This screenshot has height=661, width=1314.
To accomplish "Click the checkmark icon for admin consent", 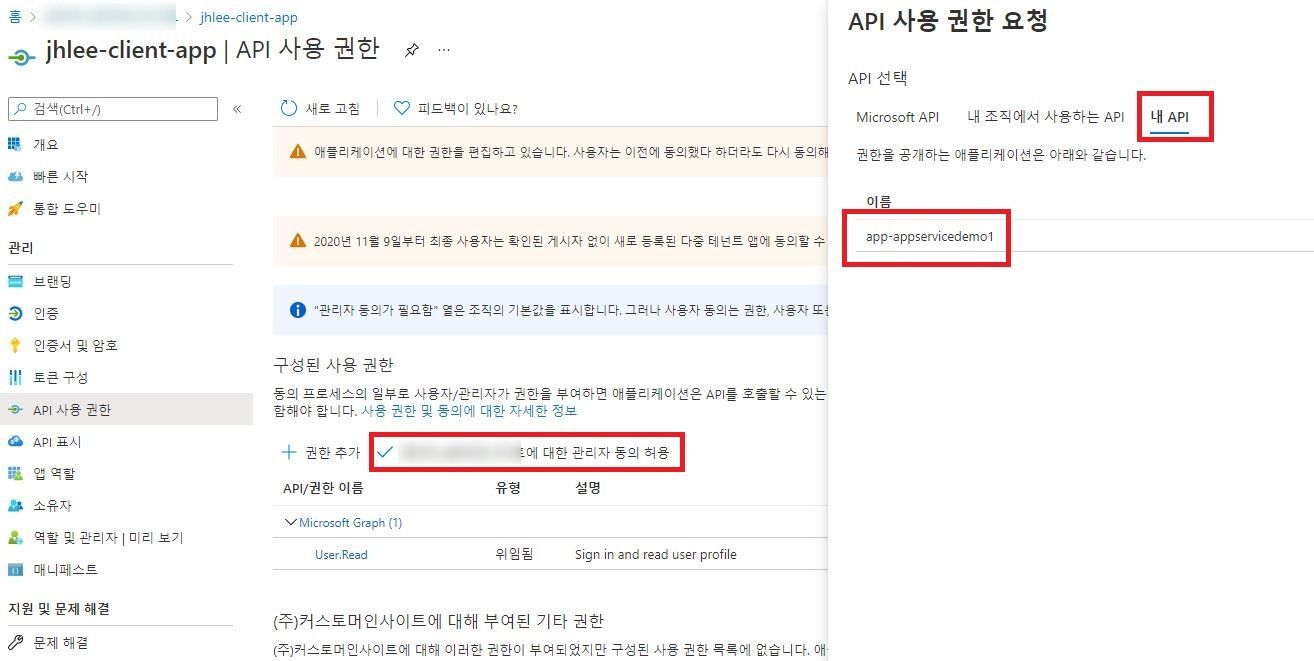I will click(384, 452).
